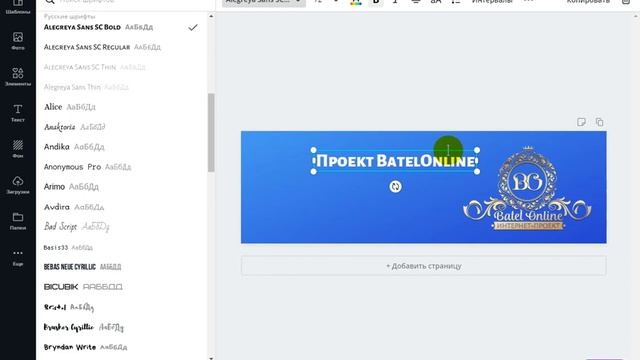This screenshot has height=360, width=640.
Task: Open the Элементы panel in the sidebar
Action: (18, 77)
